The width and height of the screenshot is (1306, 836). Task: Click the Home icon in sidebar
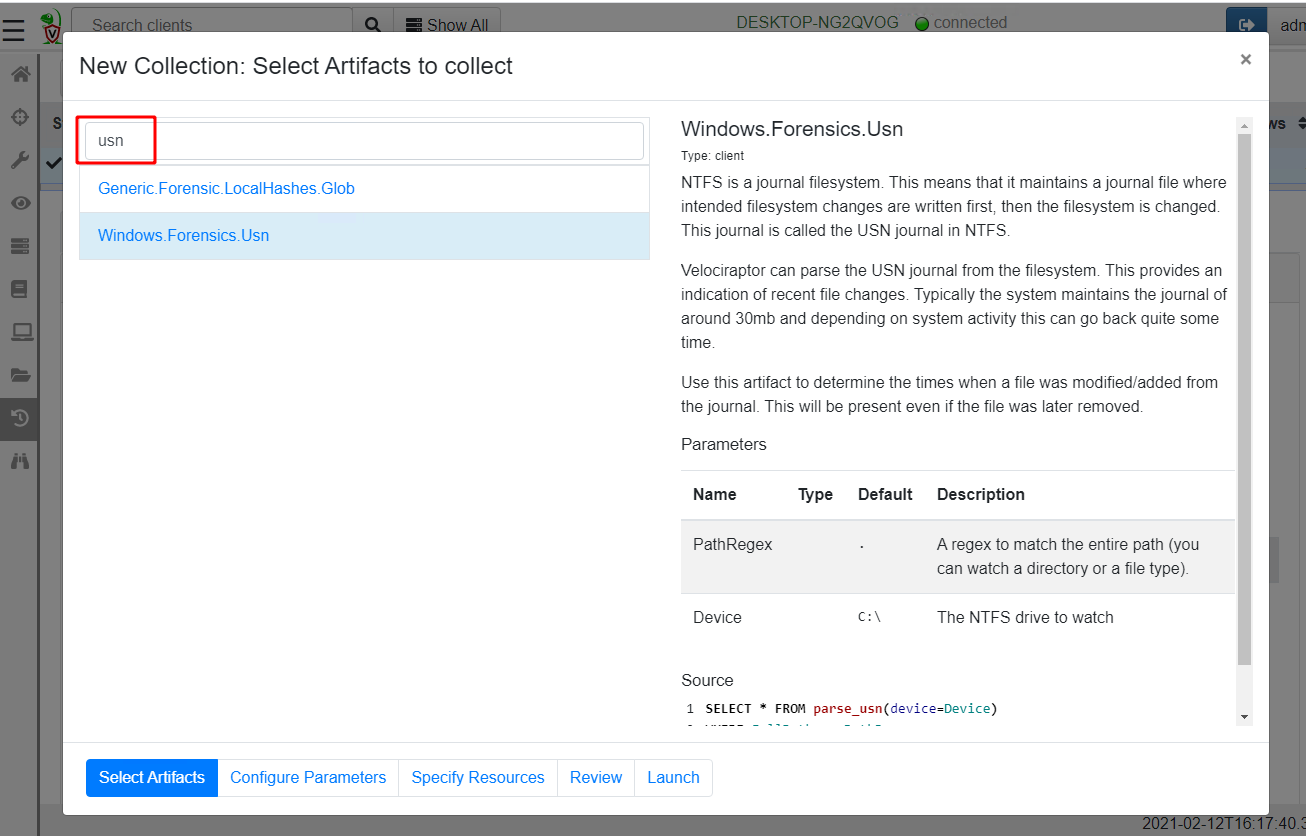(x=20, y=75)
